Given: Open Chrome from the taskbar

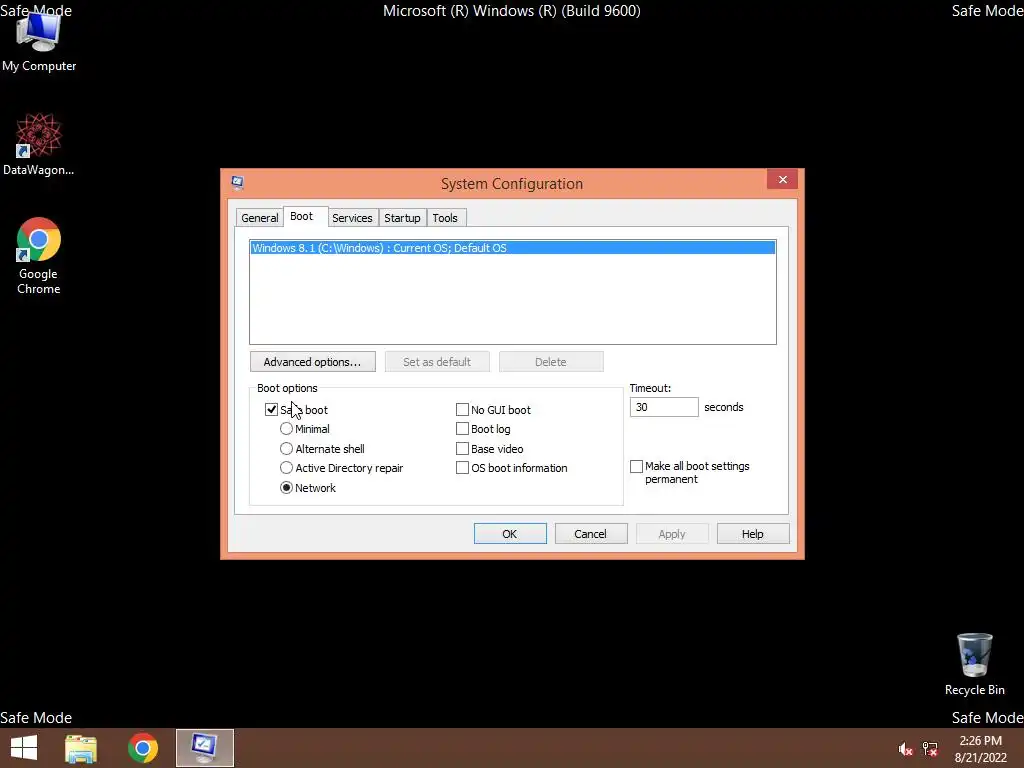Looking at the screenshot, I should (143, 748).
